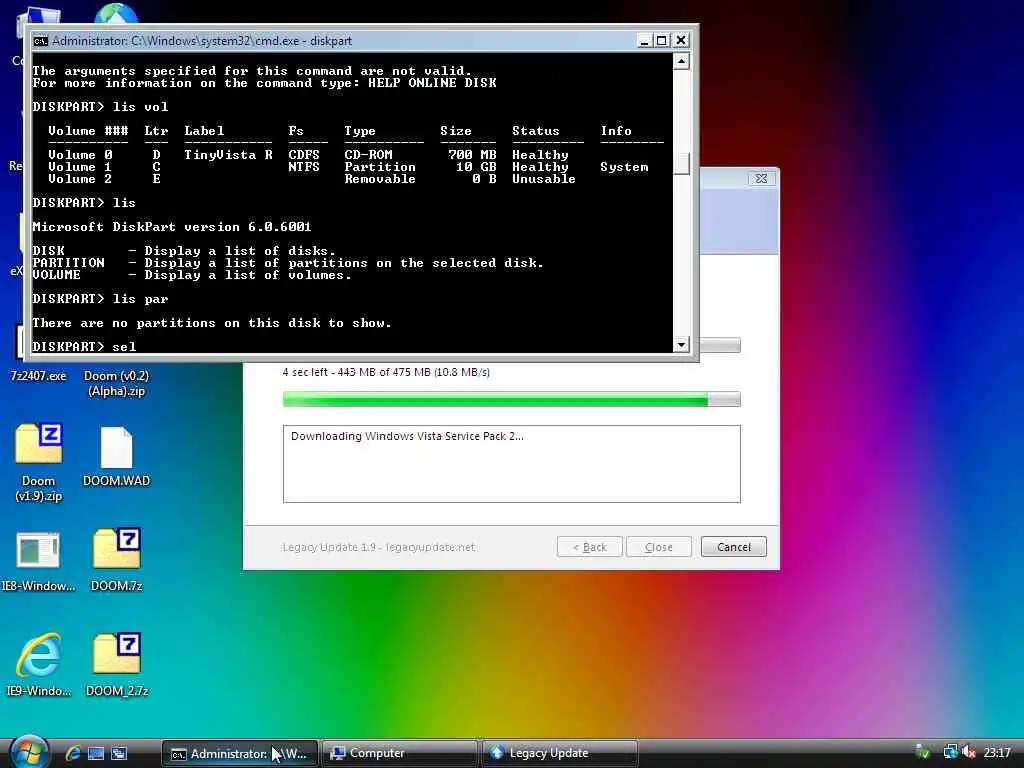Click the 'TinyVista R' label text
The height and width of the screenshot is (768, 1024).
228,155
